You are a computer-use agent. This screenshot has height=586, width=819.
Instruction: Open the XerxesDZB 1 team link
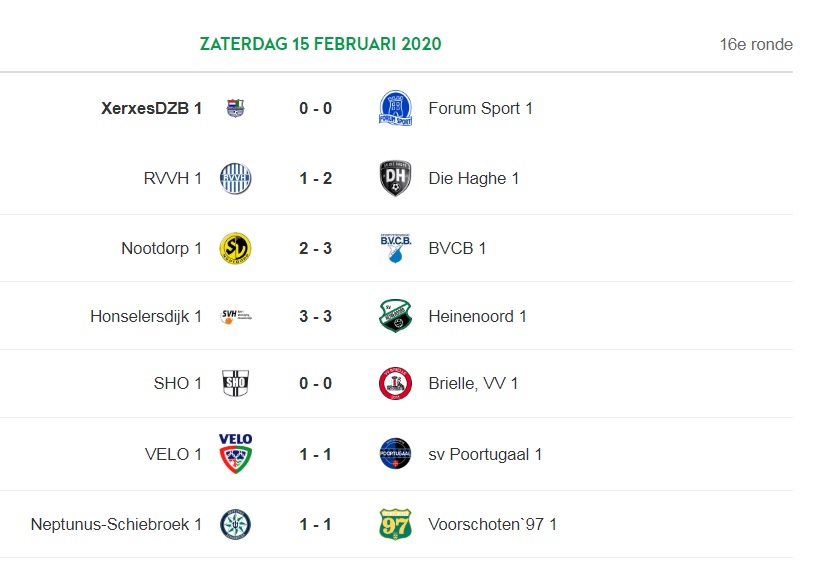(x=151, y=108)
